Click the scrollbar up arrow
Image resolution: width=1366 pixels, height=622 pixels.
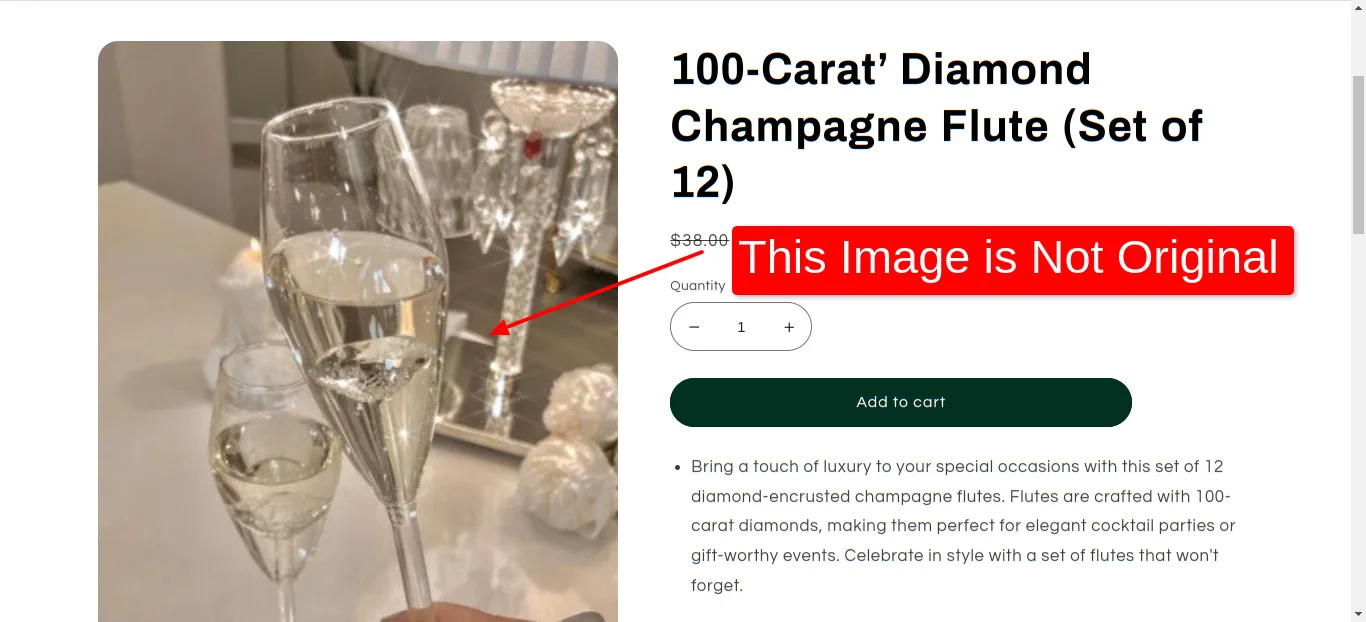[x=1358, y=8]
